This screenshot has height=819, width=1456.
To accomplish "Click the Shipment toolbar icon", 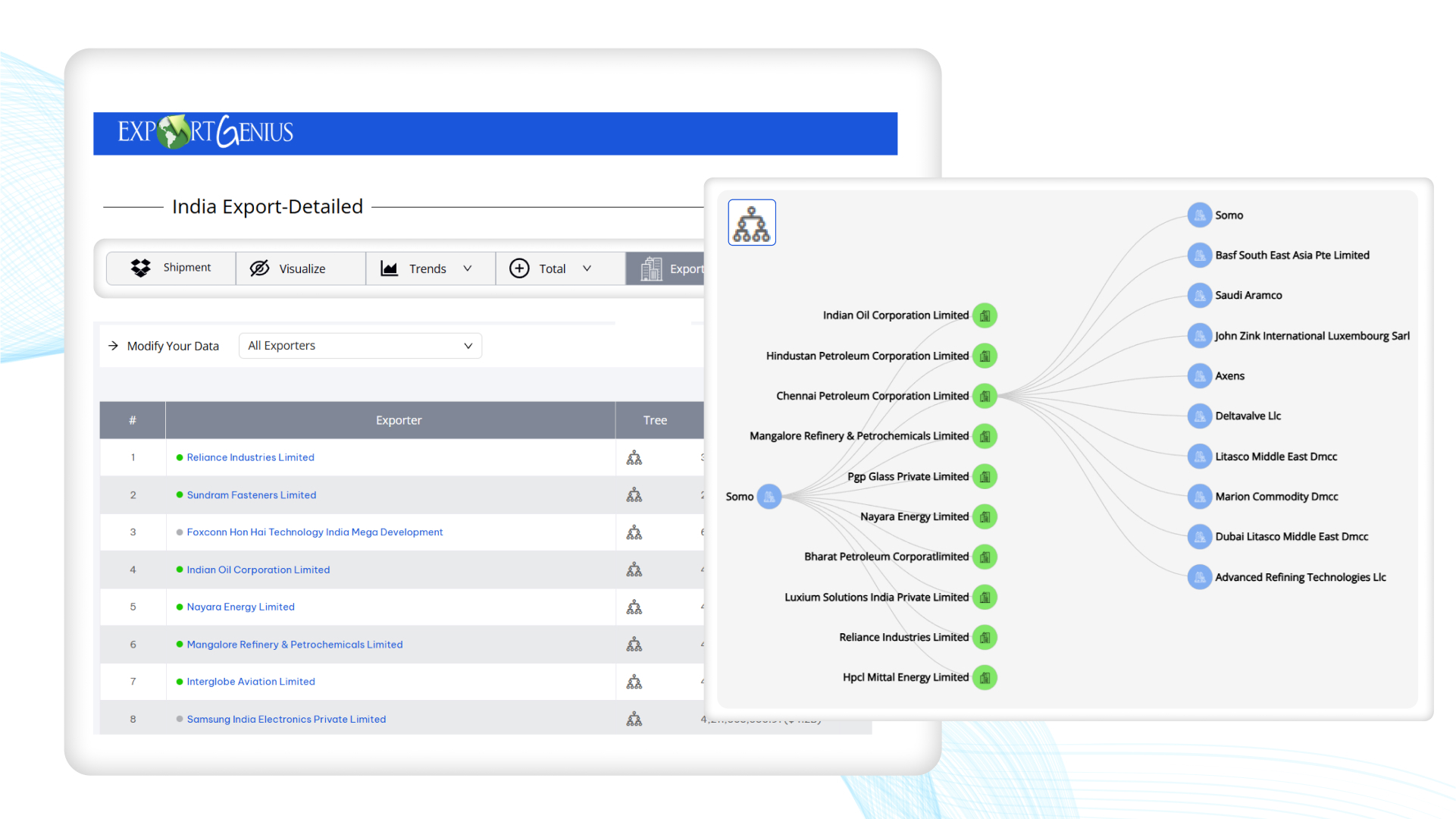I will click(141, 268).
